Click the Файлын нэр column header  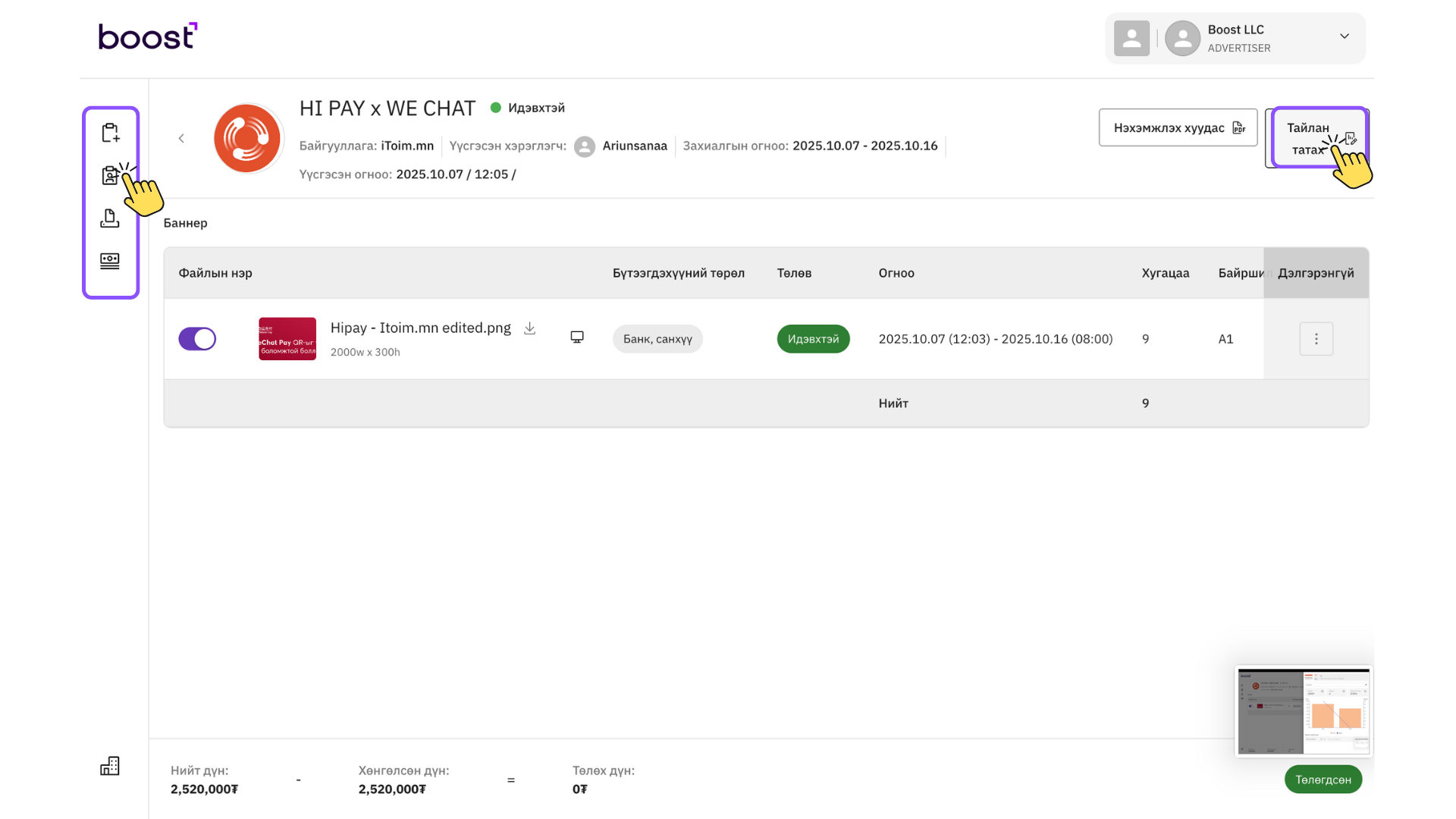(215, 273)
